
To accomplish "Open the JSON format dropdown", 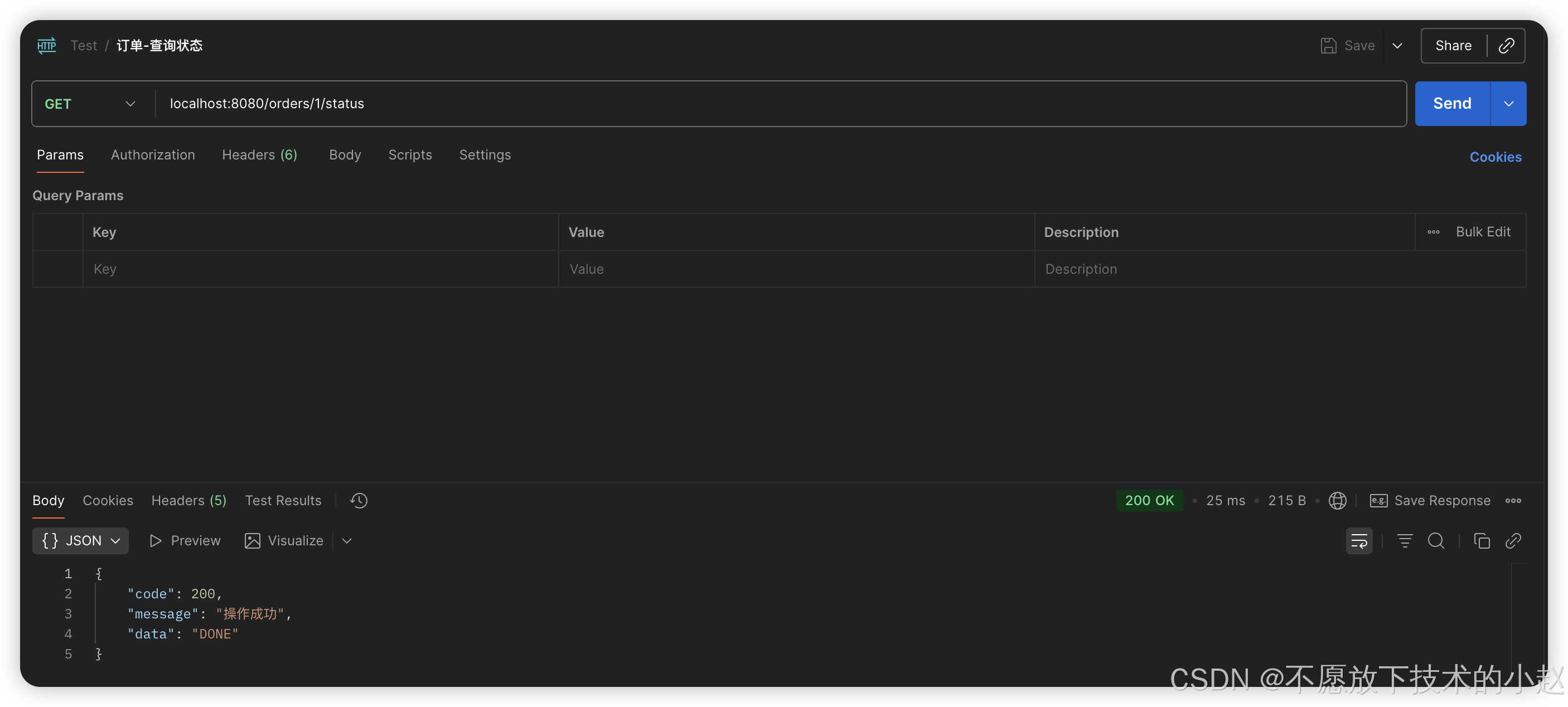I will tap(80, 540).
